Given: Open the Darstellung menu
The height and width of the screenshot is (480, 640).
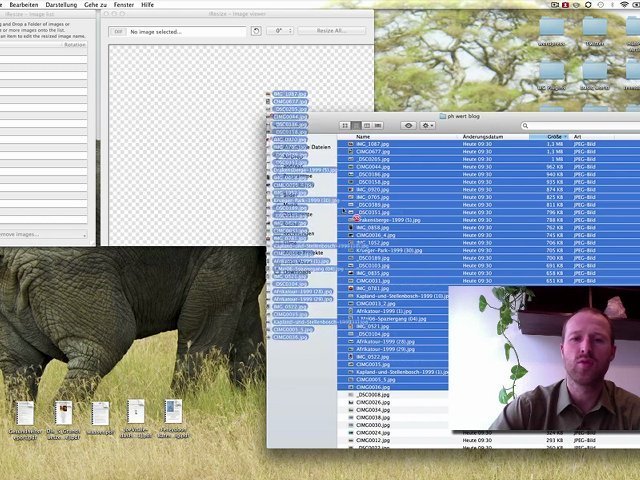Looking at the screenshot, I should [61, 5].
